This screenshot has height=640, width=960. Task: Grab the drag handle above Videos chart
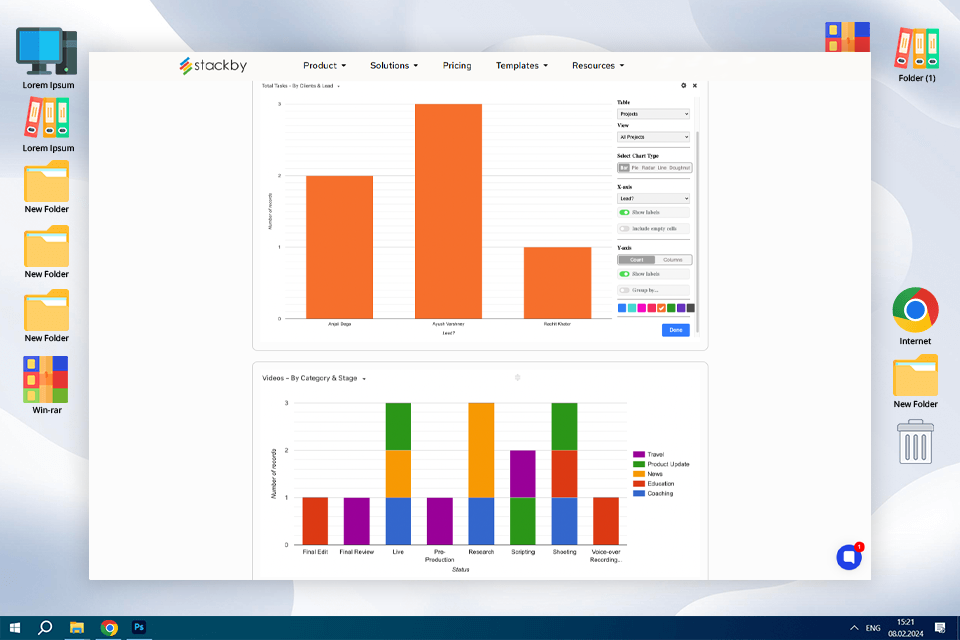coord(517,378)
